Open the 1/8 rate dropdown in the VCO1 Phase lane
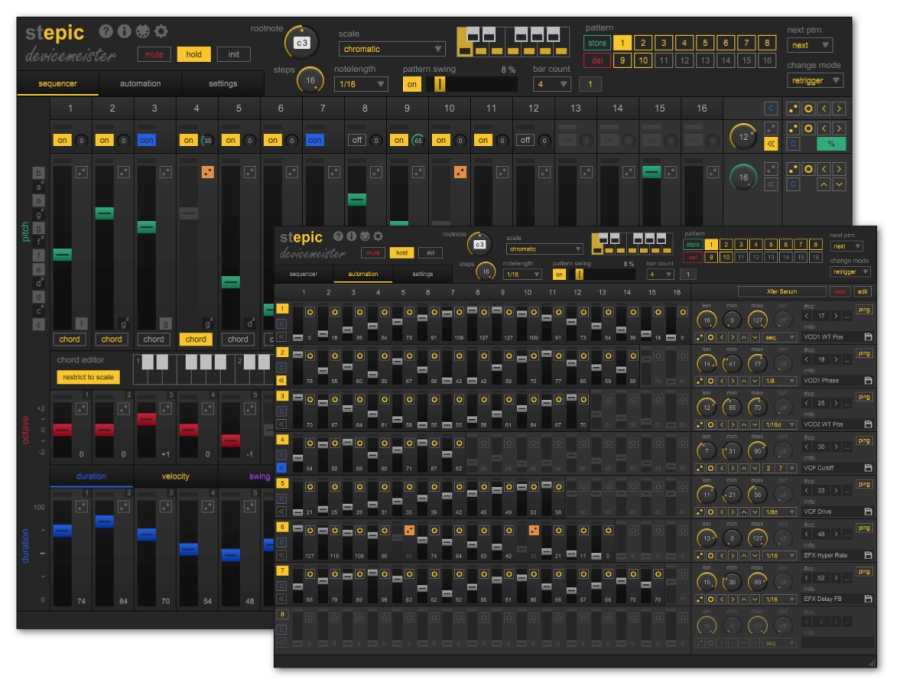The width and height of the screenshot is (900, 692). (779, 381)
